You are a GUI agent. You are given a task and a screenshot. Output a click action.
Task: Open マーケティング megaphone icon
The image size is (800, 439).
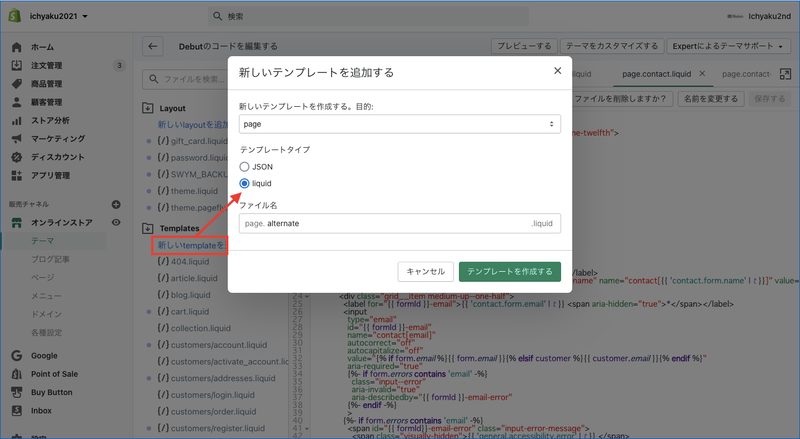point(16,139)
